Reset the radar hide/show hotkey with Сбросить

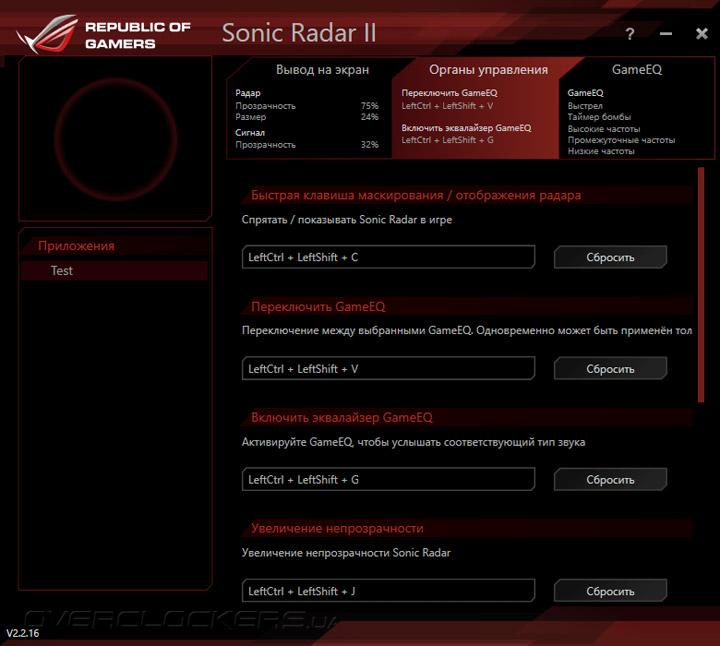pyautogui.click(x=610, y=257)
